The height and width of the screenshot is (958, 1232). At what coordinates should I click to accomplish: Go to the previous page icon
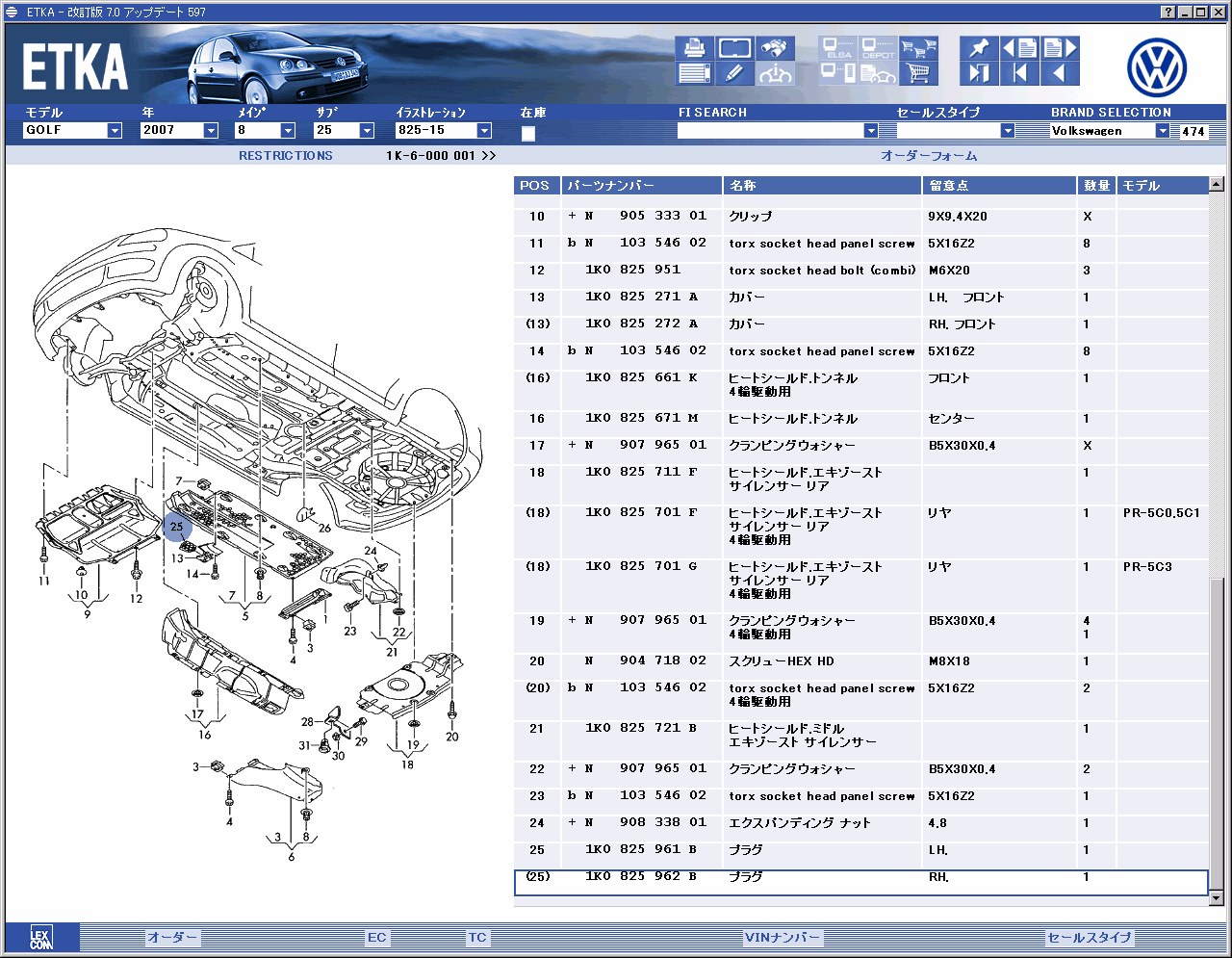(x=1020, y=48)
